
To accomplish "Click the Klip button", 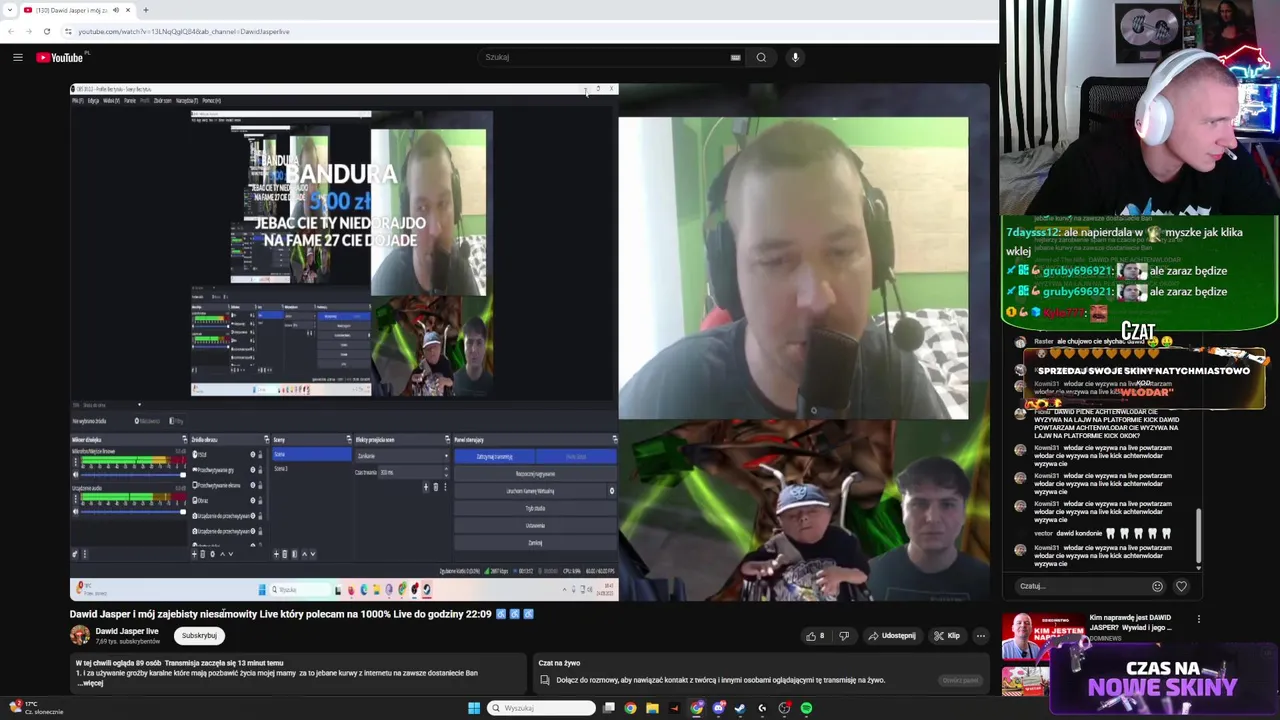I will (947, 636).
